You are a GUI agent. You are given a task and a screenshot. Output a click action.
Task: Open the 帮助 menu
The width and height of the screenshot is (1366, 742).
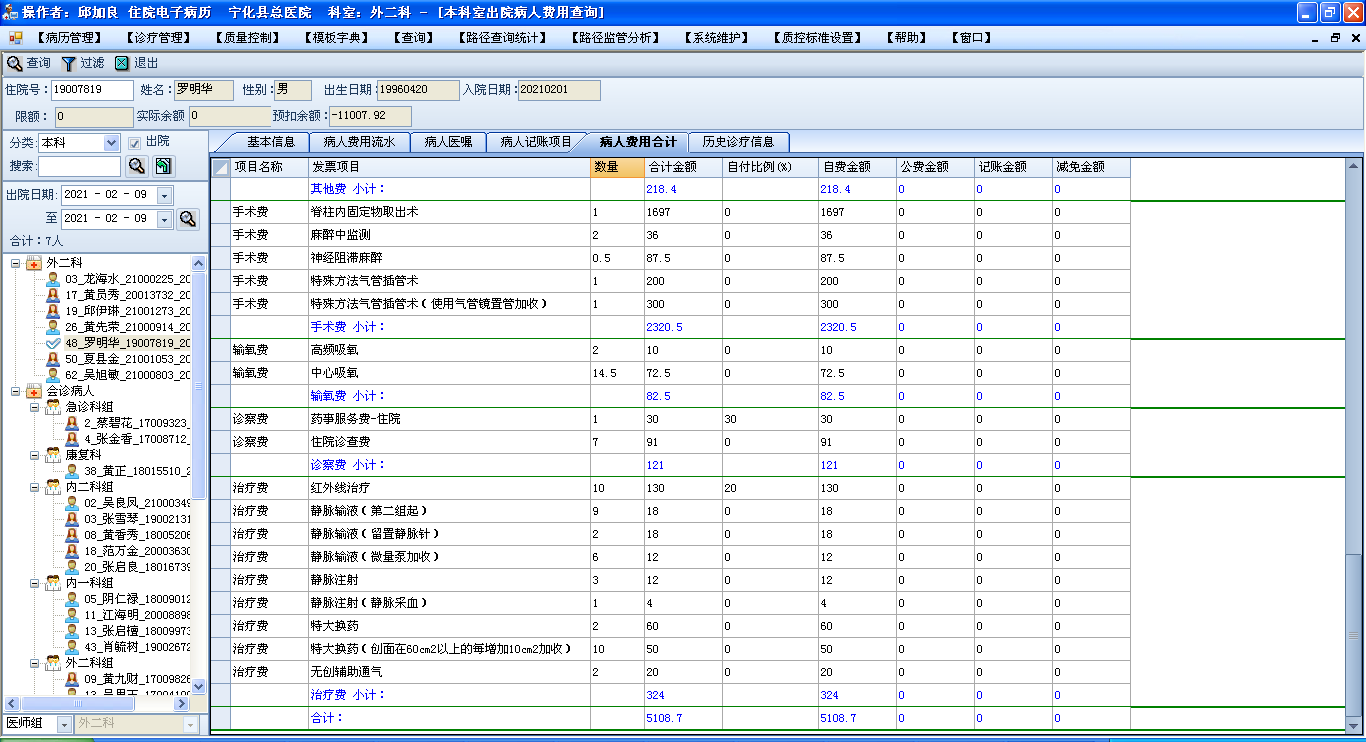point(907,38)
